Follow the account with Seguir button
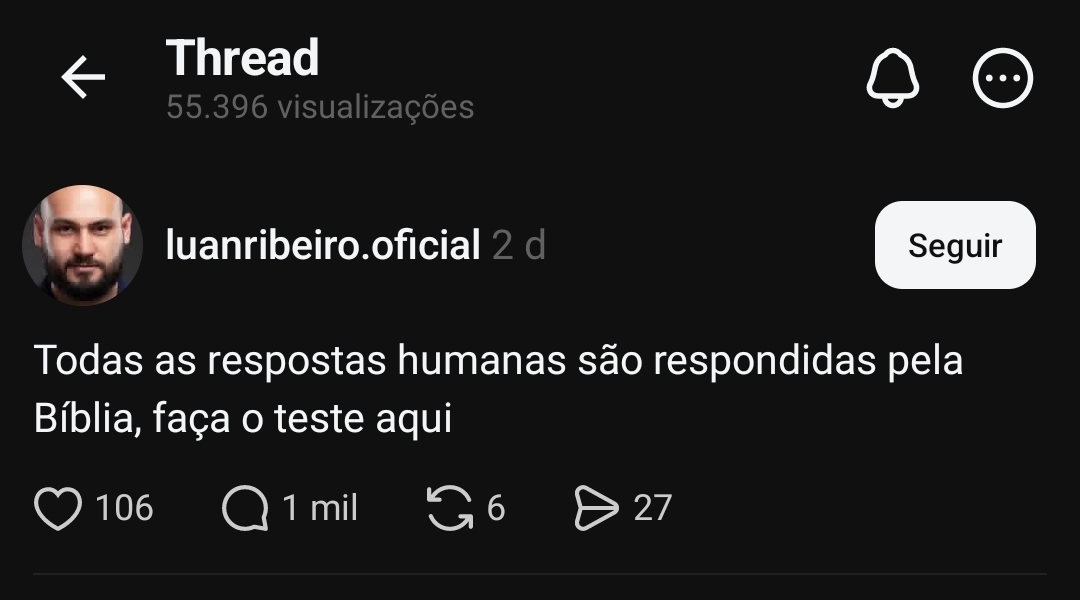Viewport: 1080px width, 600px height. pyautogui.click(x=955, y=245)
